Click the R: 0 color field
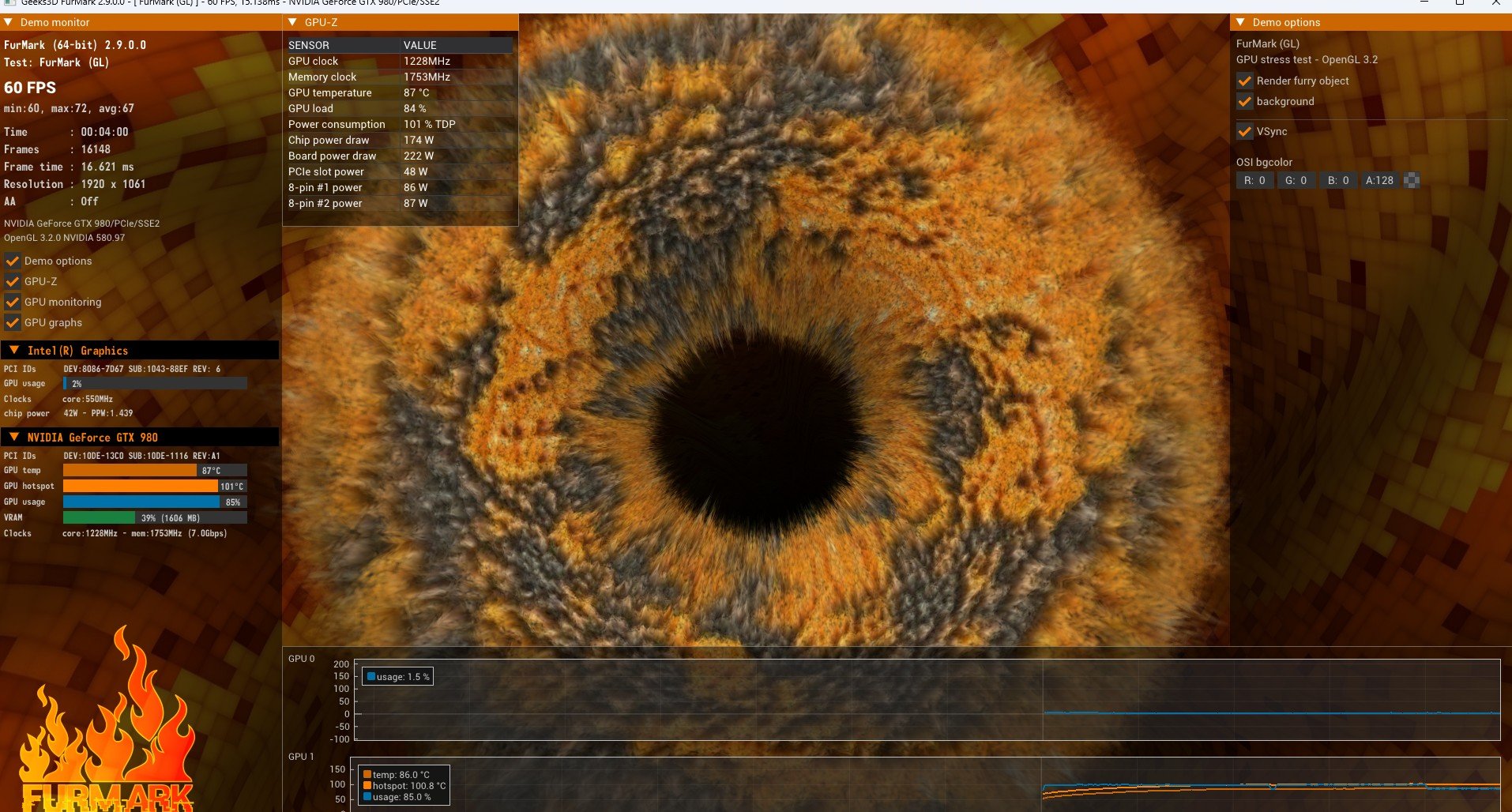The image size is (1512, 812). tap(1255, 180)
